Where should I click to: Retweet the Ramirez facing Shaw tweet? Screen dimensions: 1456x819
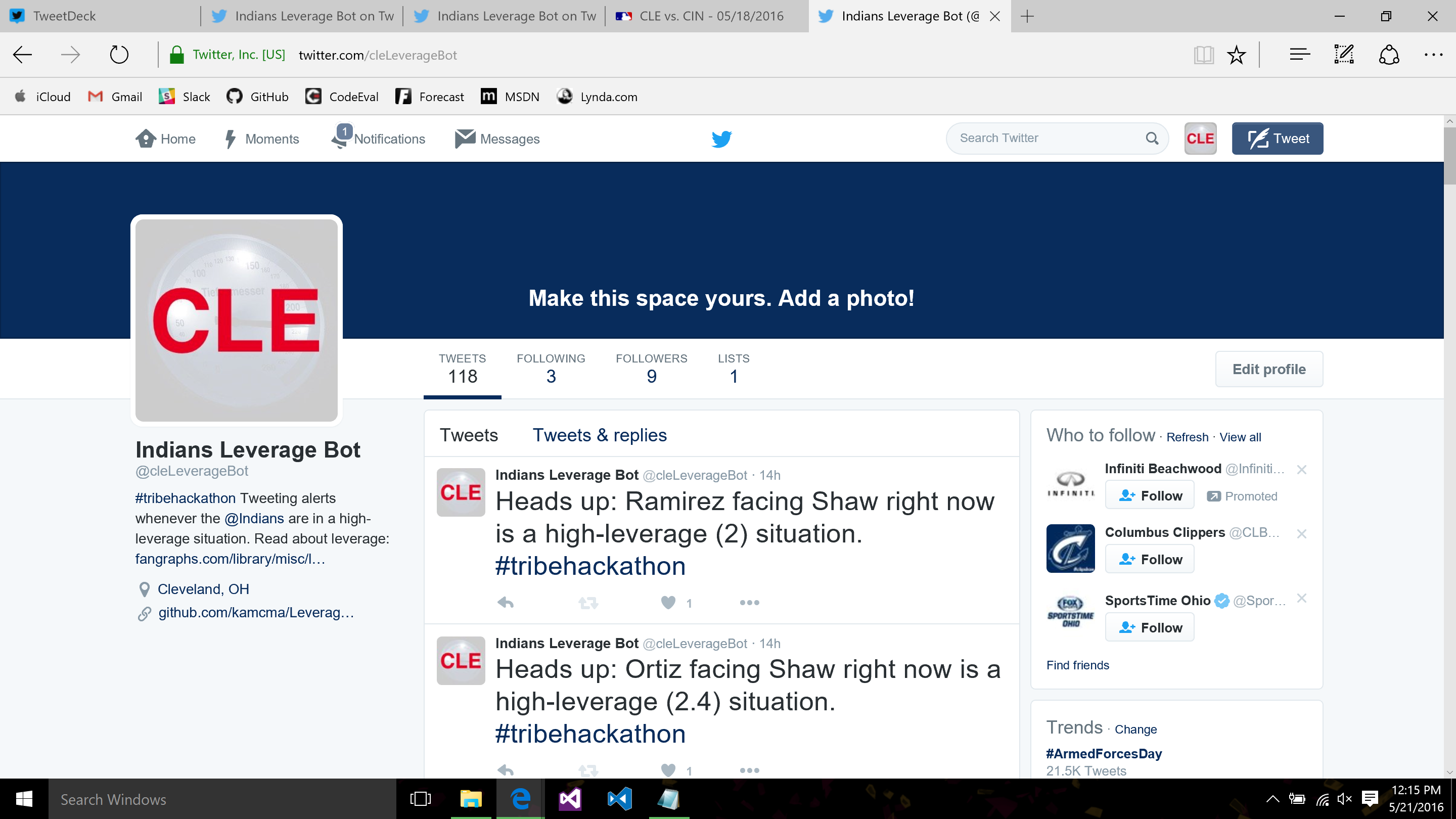pyautogui.click(x=588, y=603)
